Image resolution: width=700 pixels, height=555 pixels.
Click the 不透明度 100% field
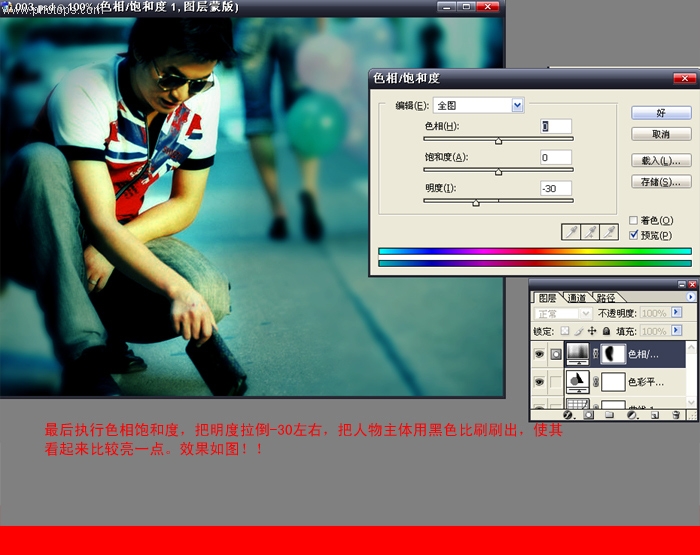click(655, 313)
